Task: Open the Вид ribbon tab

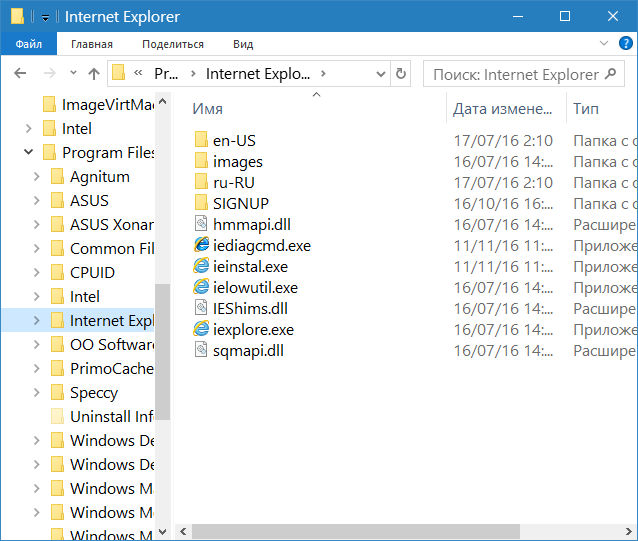Action: pos(243,44)
